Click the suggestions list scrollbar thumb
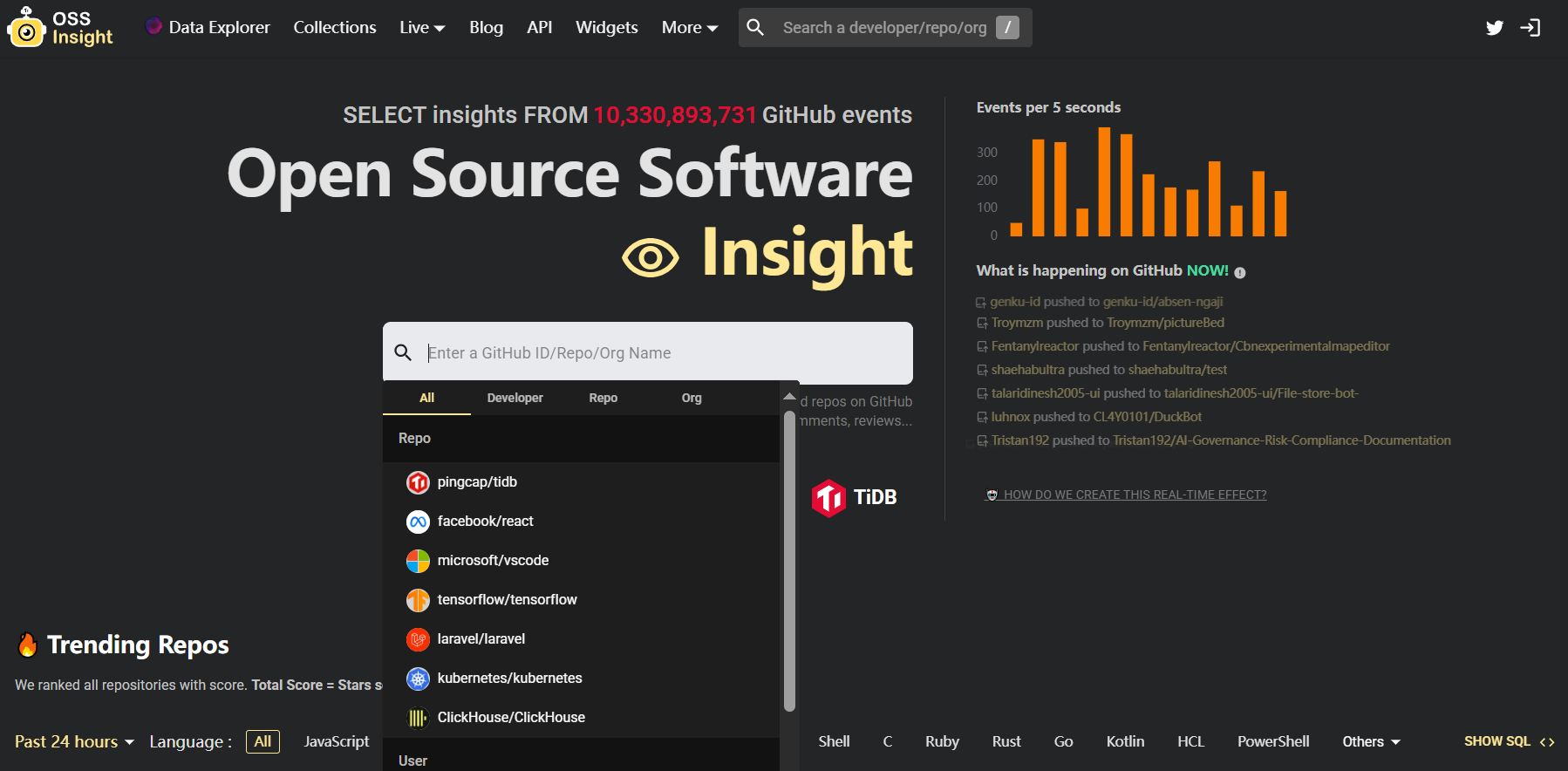The height and width of the screenshot is (771, 1568). pyautogui.click(x=789, y=561)
